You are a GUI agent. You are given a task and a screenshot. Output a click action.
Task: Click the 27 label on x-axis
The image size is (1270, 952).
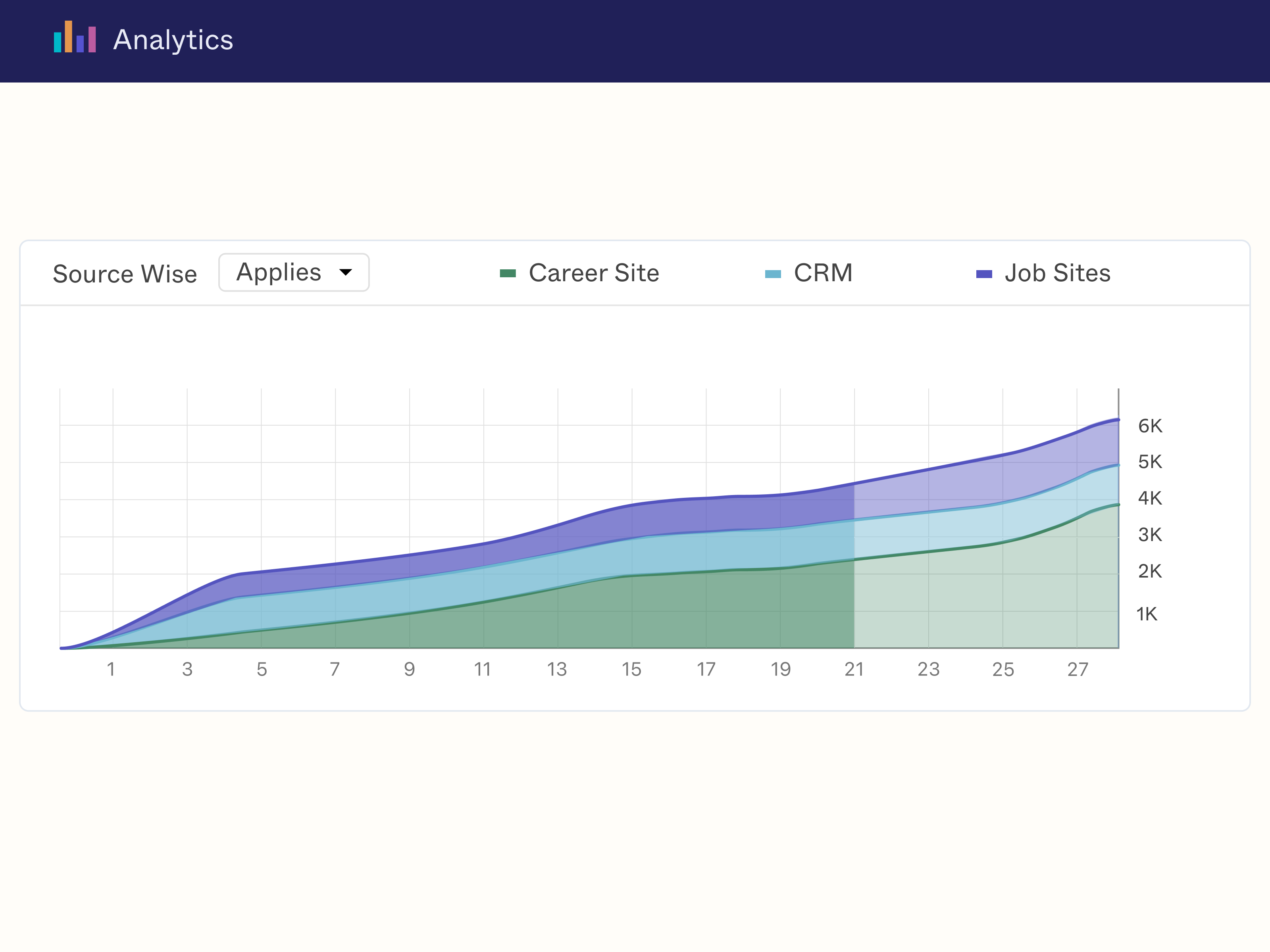coord(1077,669)
